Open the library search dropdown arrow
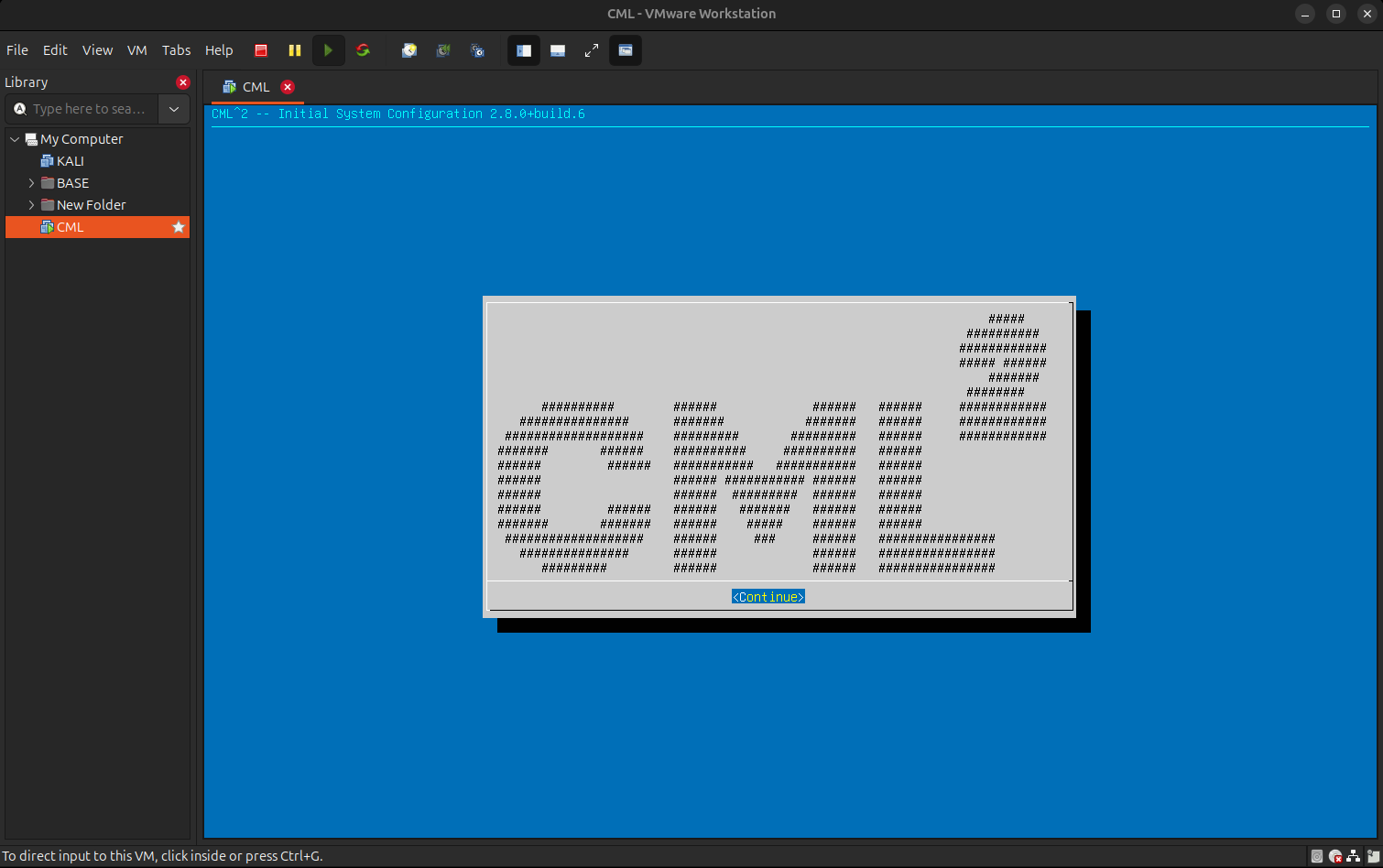The width and height of the screenshot is (1383, 868). coord(174,109)
